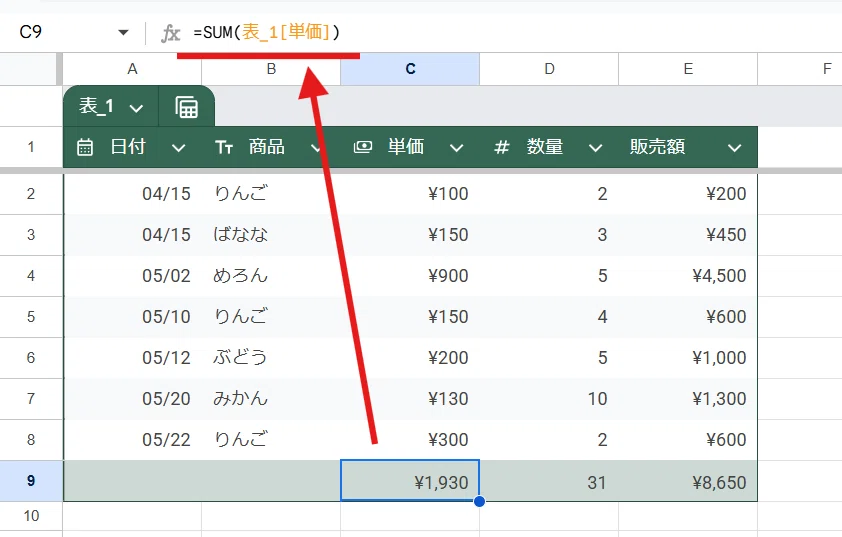The height and width of the screenshot is (537, 842).
Task: Select the ¥900 unit price cell
Action: point(410,276)
